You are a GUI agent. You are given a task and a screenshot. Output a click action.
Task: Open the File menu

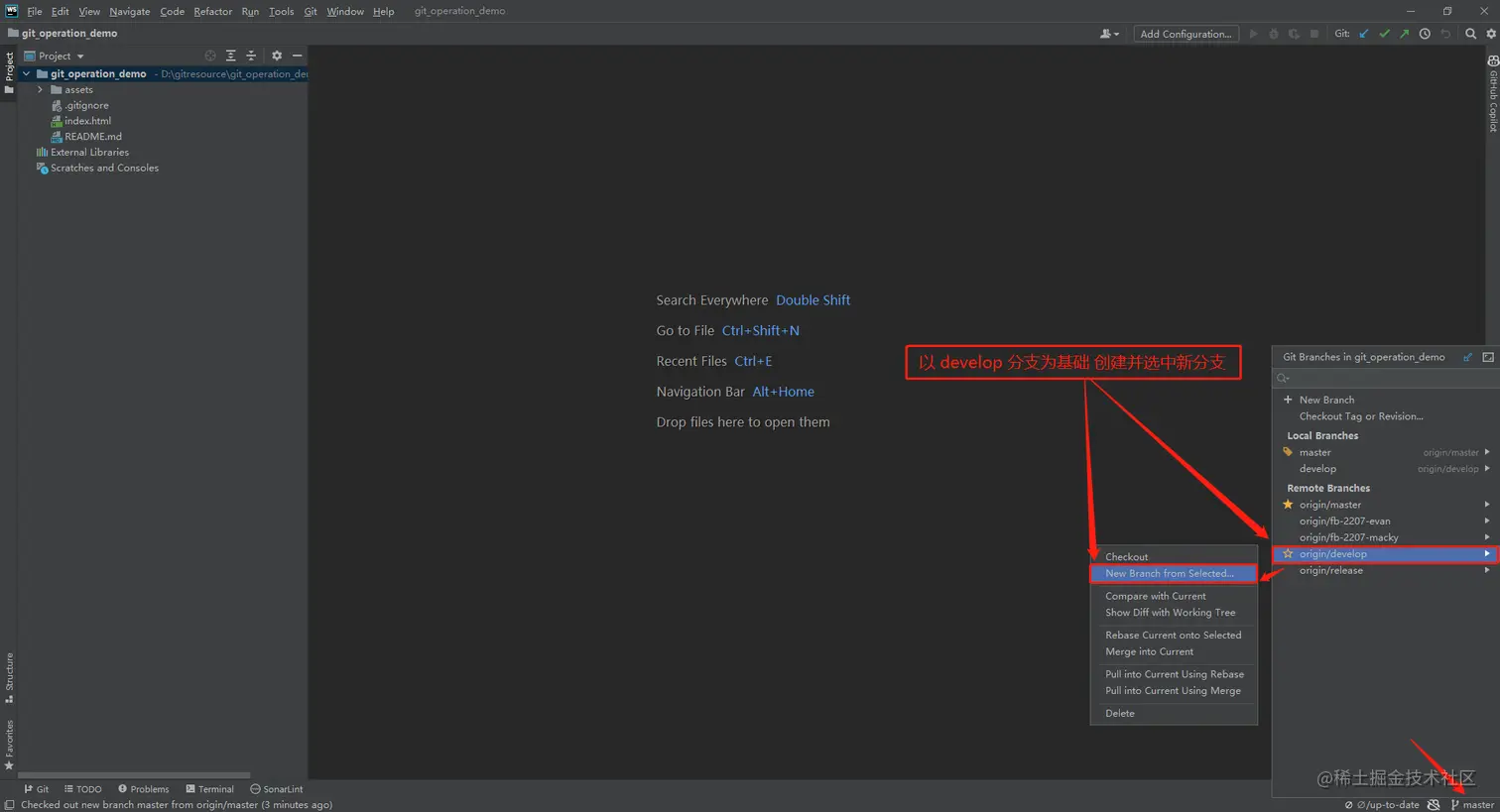click(x=35, y=11)
